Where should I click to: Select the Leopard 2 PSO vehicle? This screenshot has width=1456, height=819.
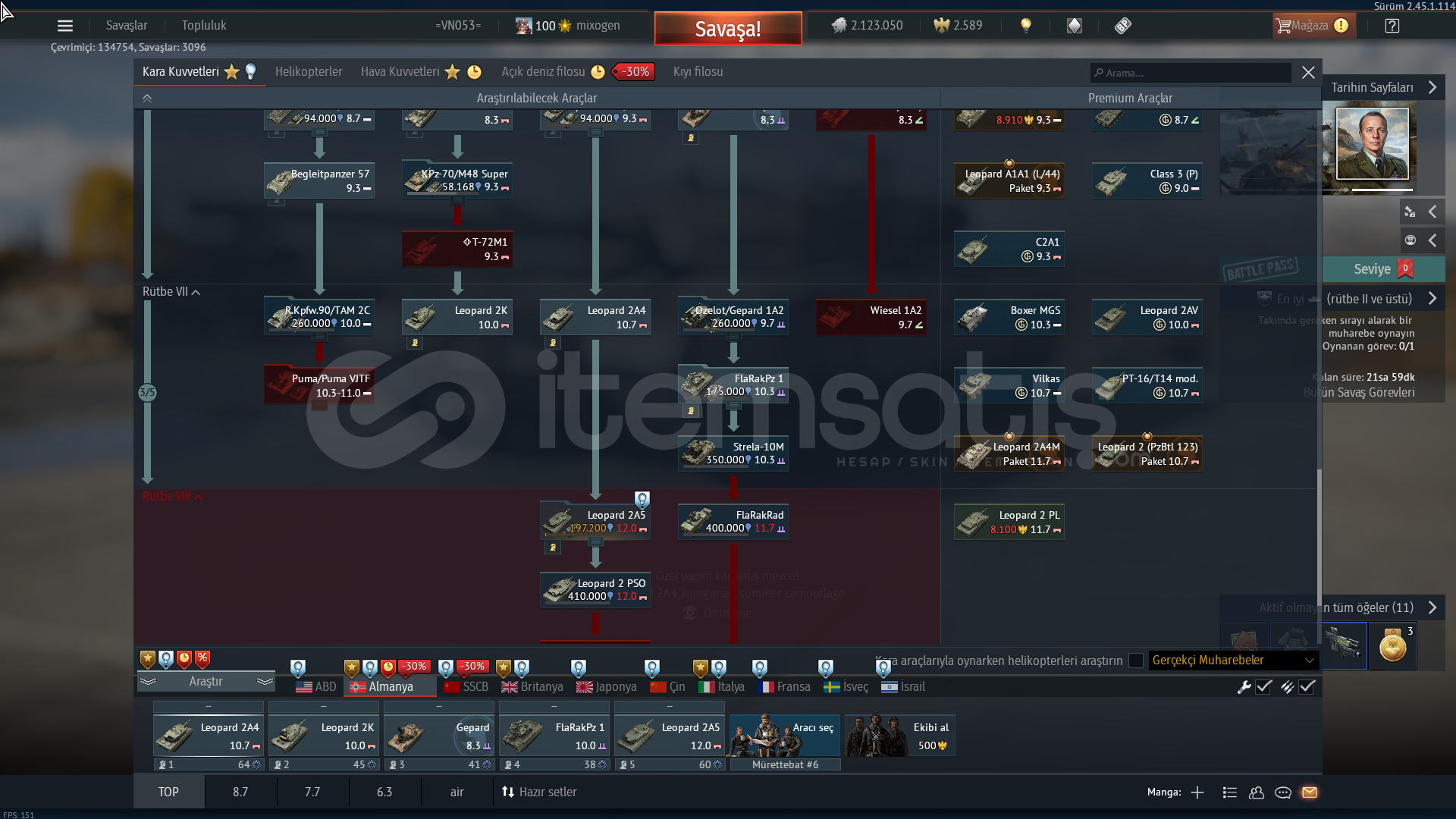(x=595, y=589)
